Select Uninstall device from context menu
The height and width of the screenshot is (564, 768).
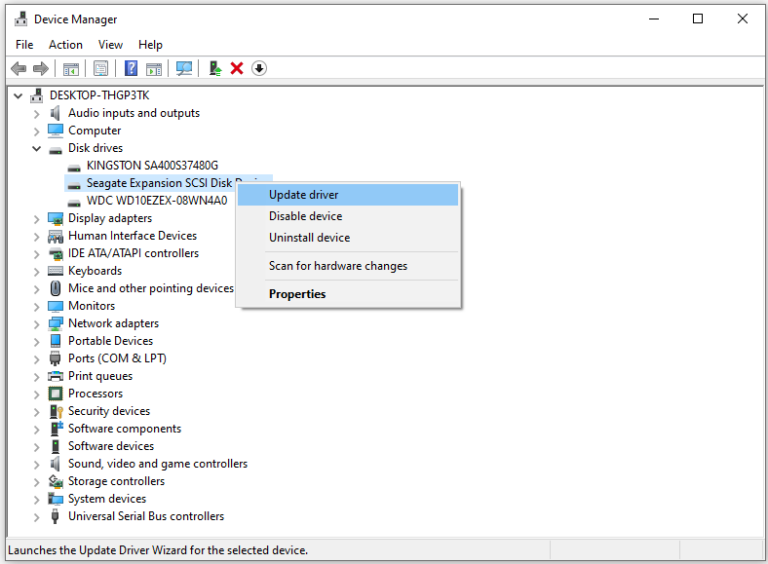348,237
